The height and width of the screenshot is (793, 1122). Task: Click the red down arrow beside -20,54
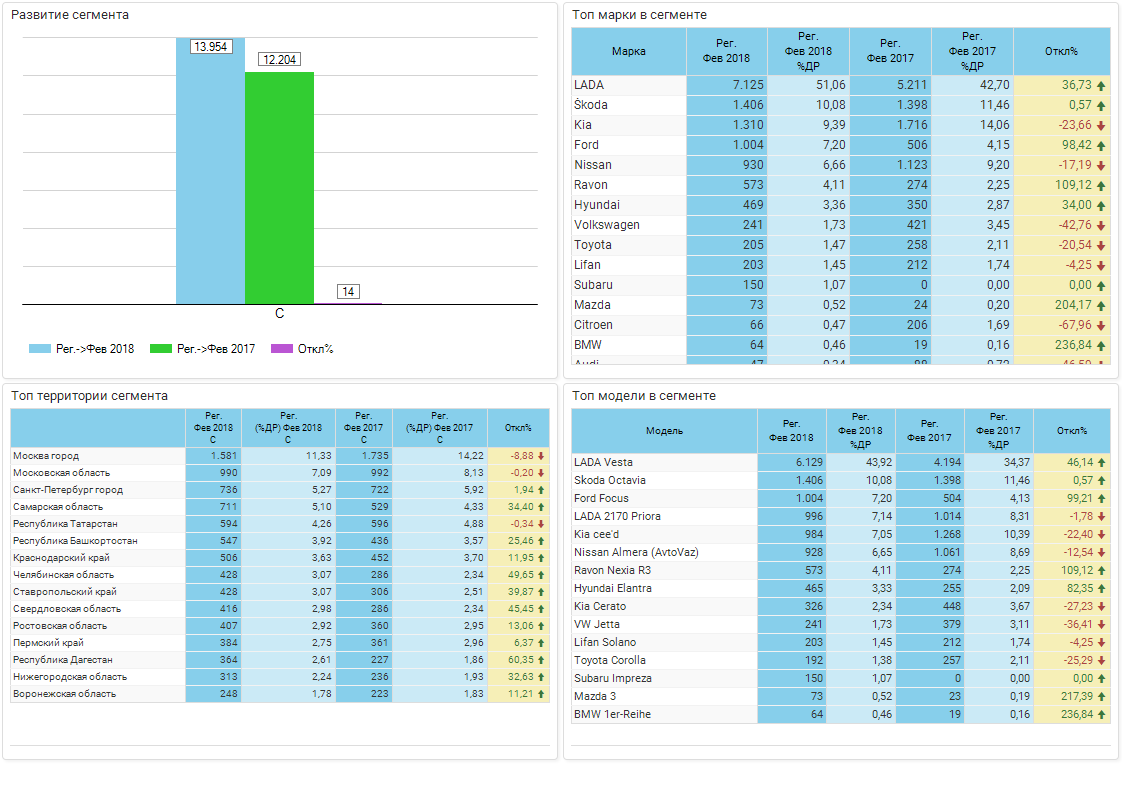pos(1101,246)
